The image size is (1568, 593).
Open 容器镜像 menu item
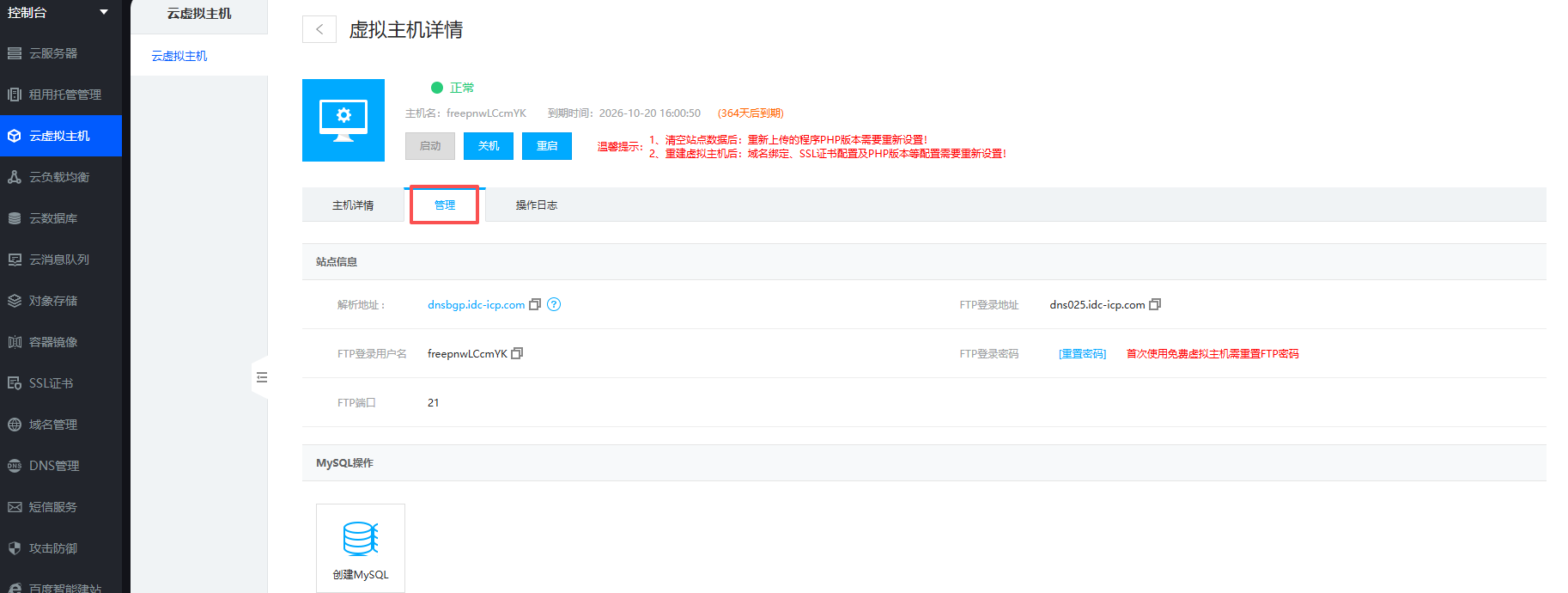pos(61,342)
